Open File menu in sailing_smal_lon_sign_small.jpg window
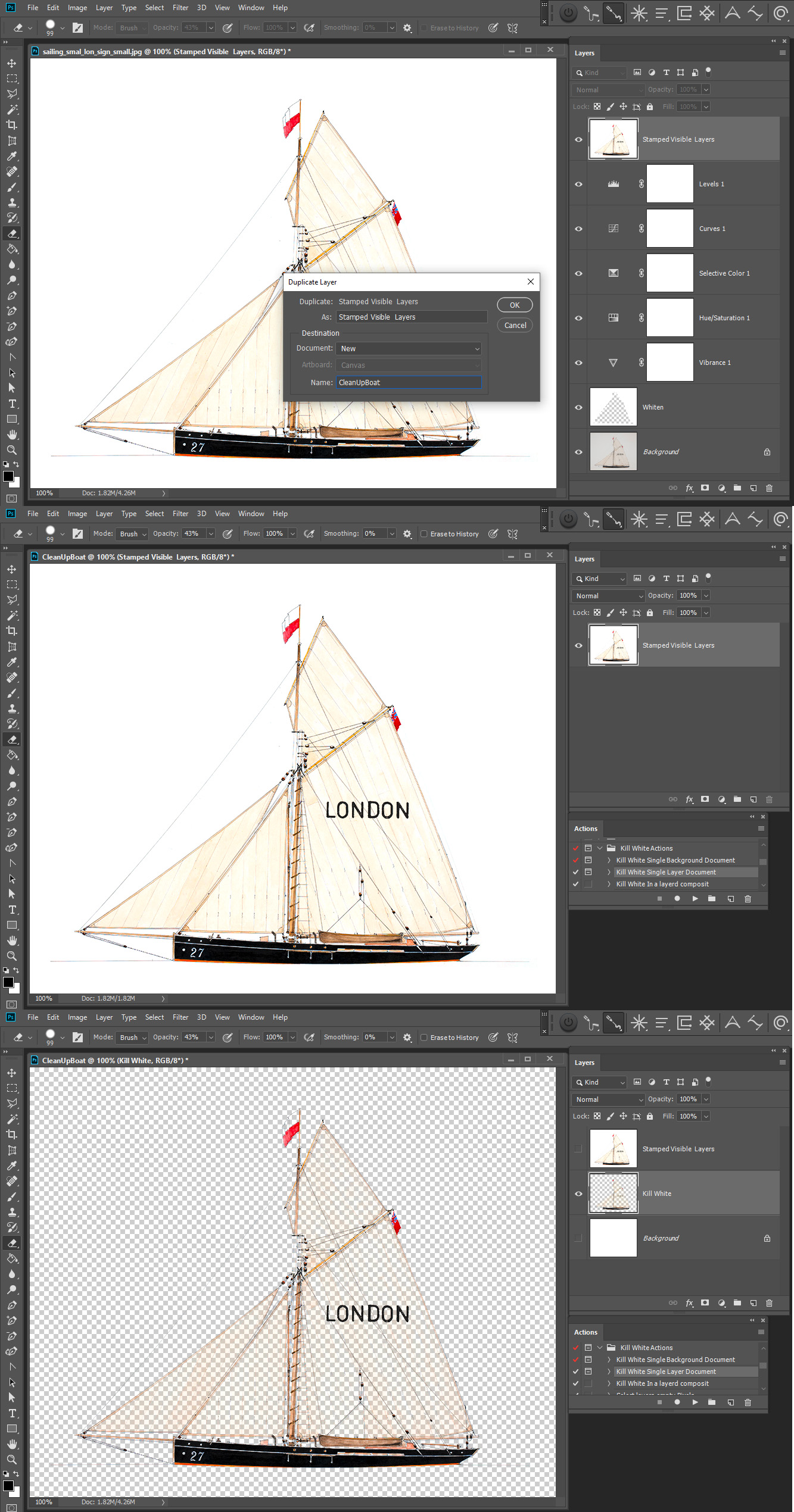 pos(33,8)
